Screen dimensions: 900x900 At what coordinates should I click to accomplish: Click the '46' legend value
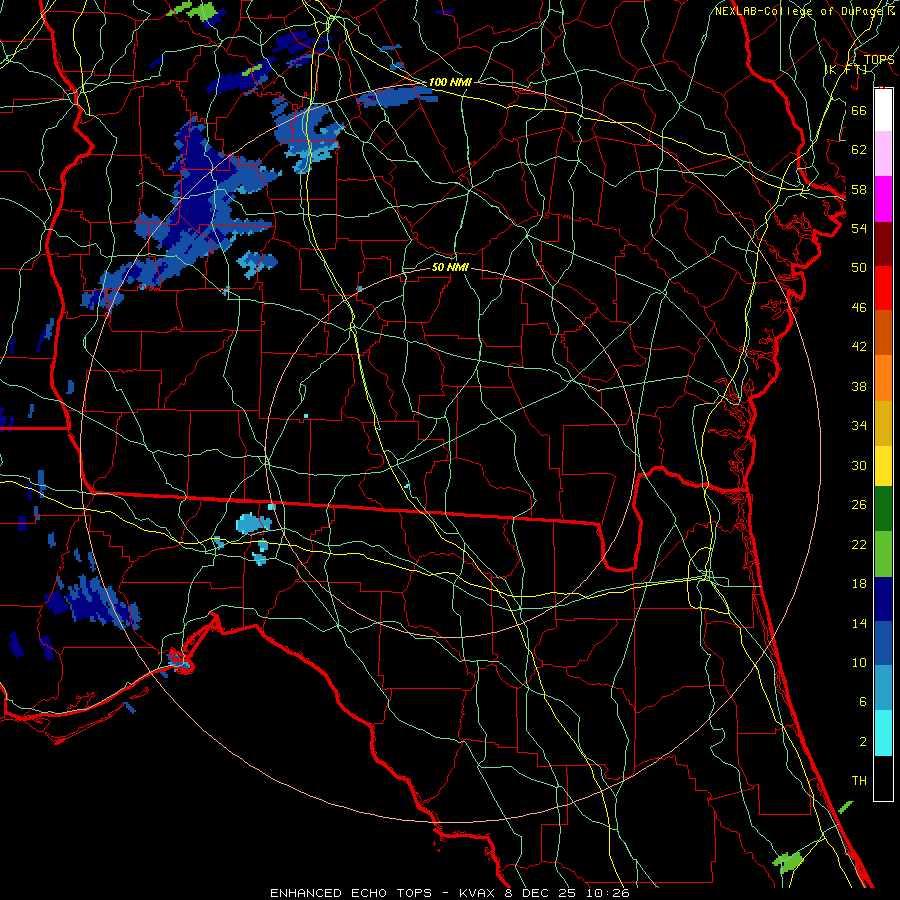point(859,307)
